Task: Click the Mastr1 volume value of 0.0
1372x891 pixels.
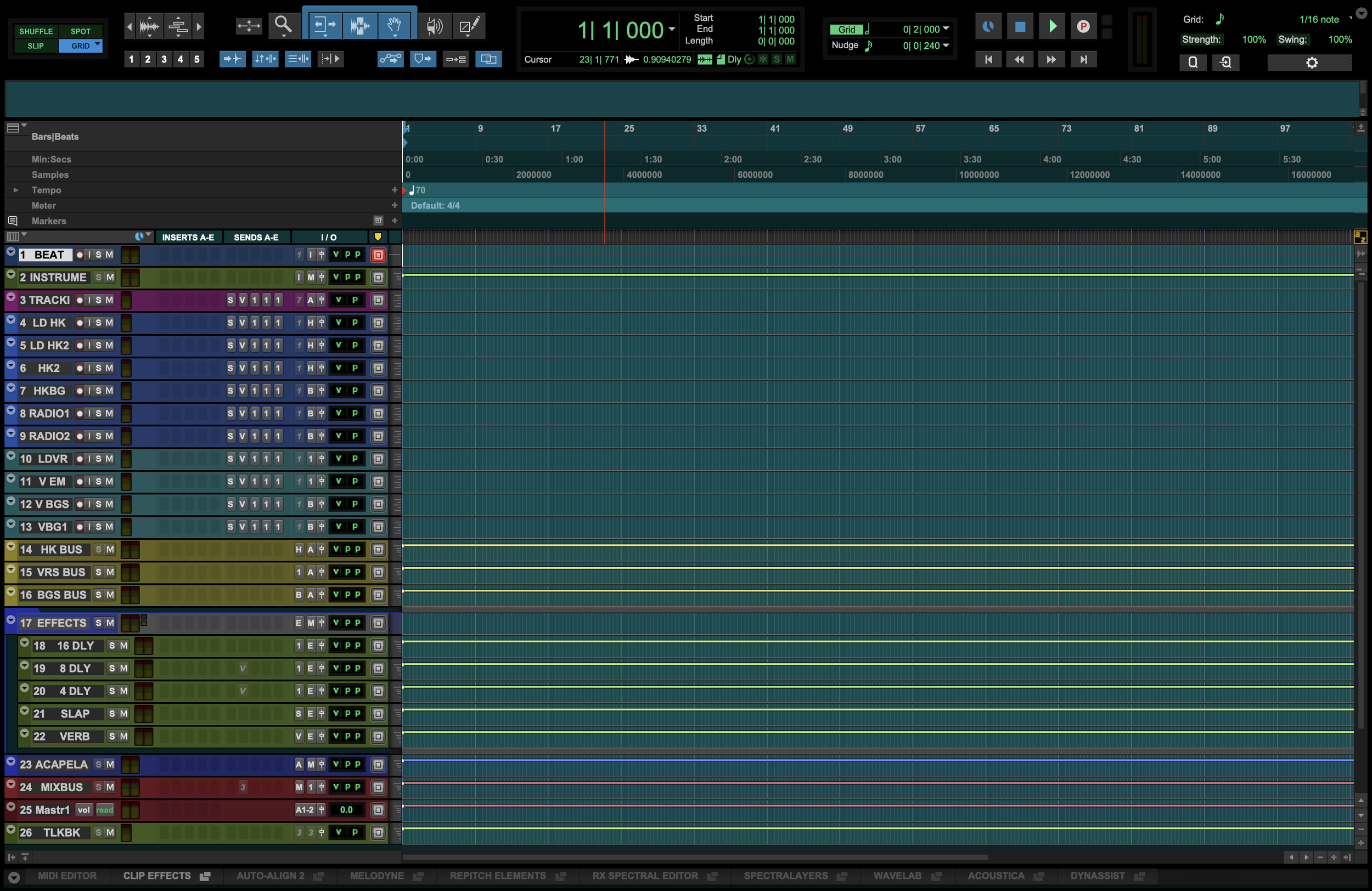Action: 346,810
